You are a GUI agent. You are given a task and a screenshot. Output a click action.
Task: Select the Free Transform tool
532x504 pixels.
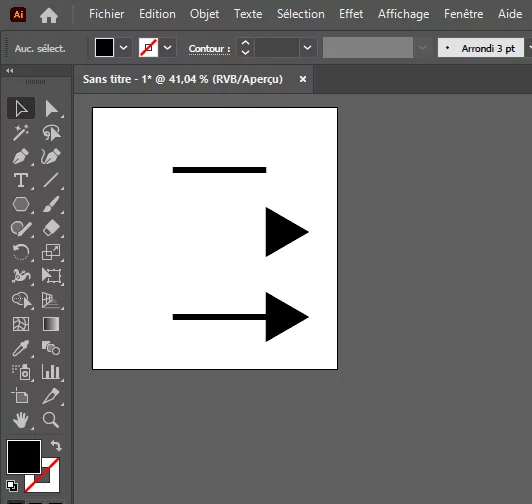[x=51, y=276]
